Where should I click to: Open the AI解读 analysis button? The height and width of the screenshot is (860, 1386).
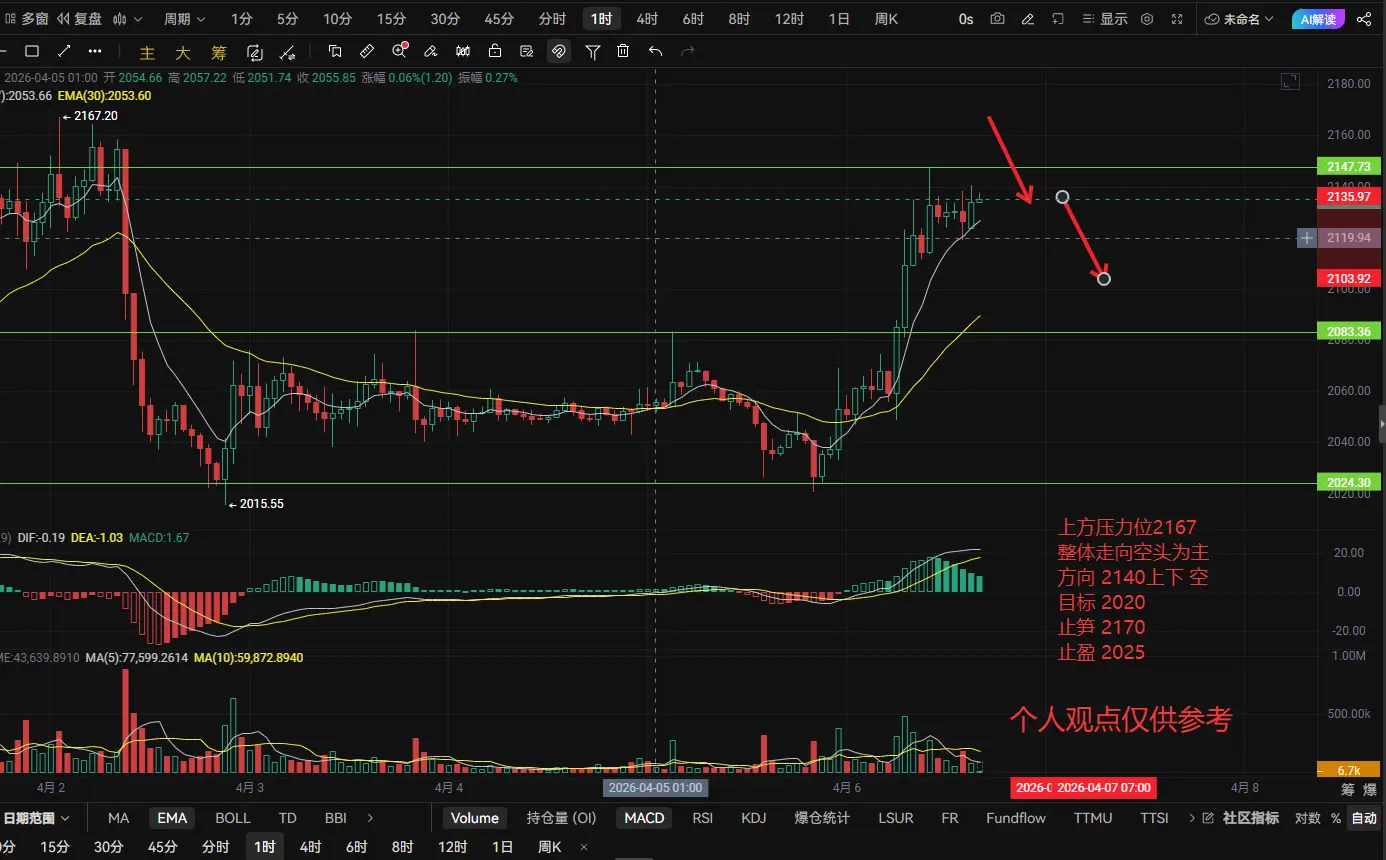[x=1319, y=19]
